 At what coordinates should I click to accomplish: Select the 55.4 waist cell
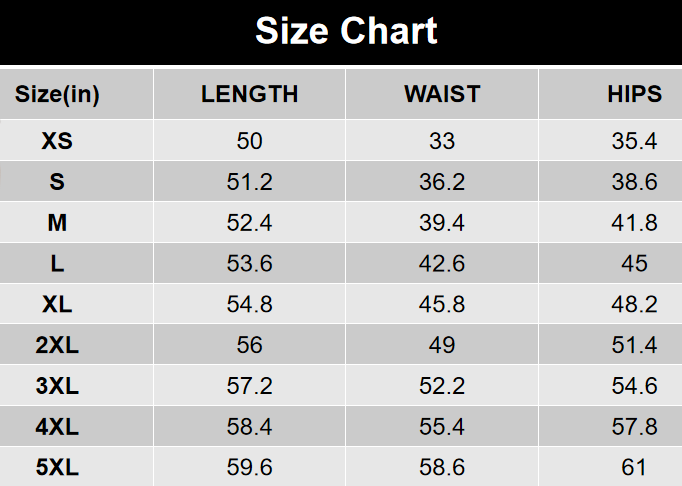(442, 427)
